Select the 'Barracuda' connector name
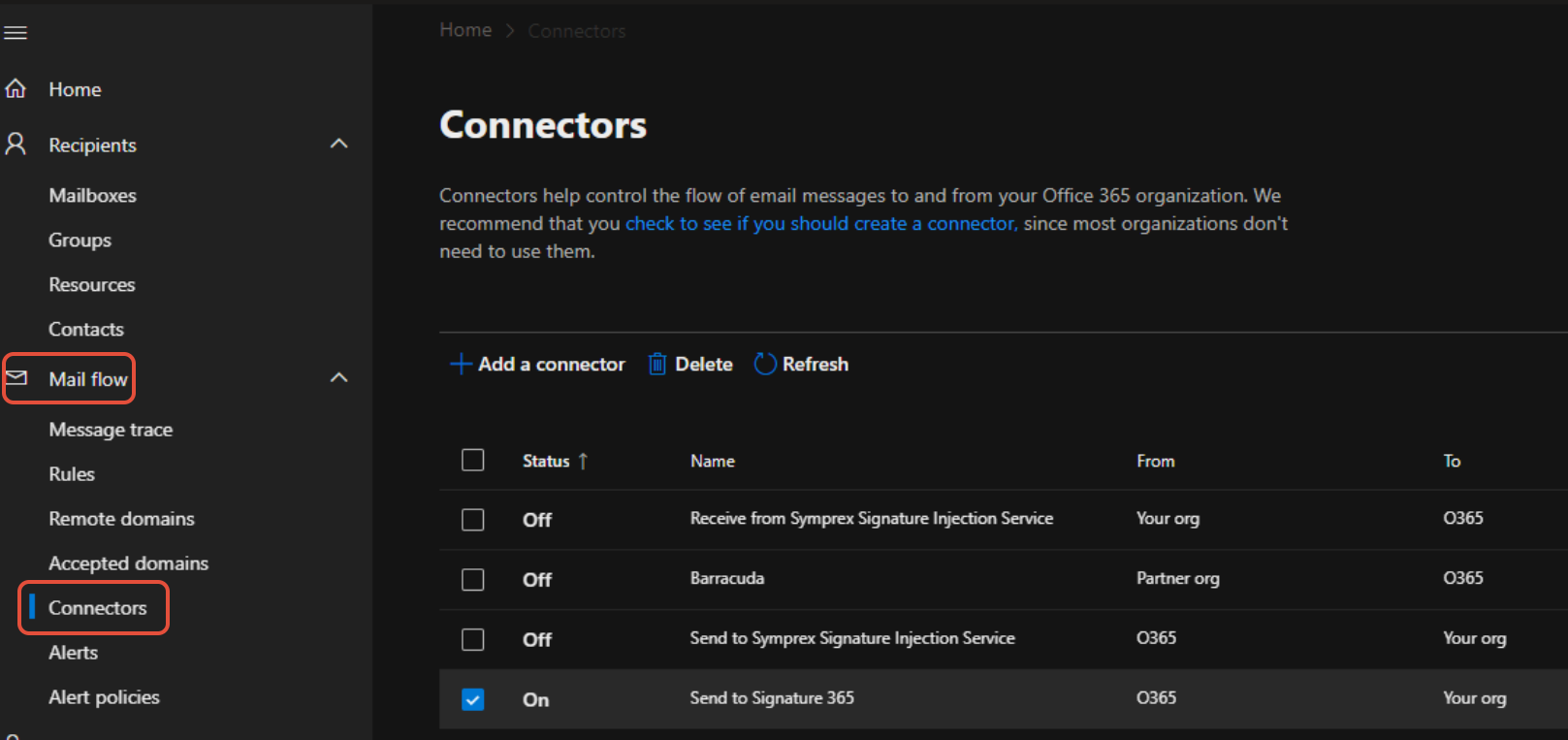1568x740 pixels. [x=727, y=578]
